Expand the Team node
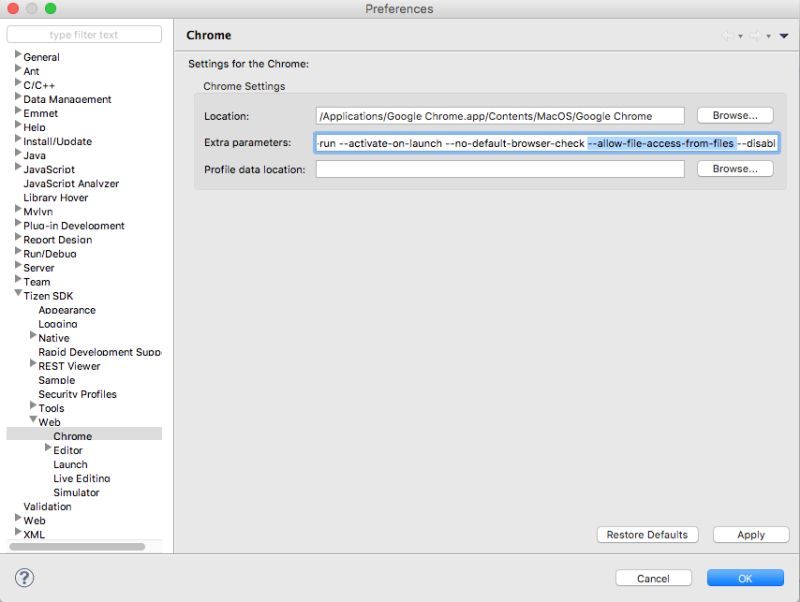Viewport: 800px width, 602px height. pyautogui.click(x=18, y=279)
